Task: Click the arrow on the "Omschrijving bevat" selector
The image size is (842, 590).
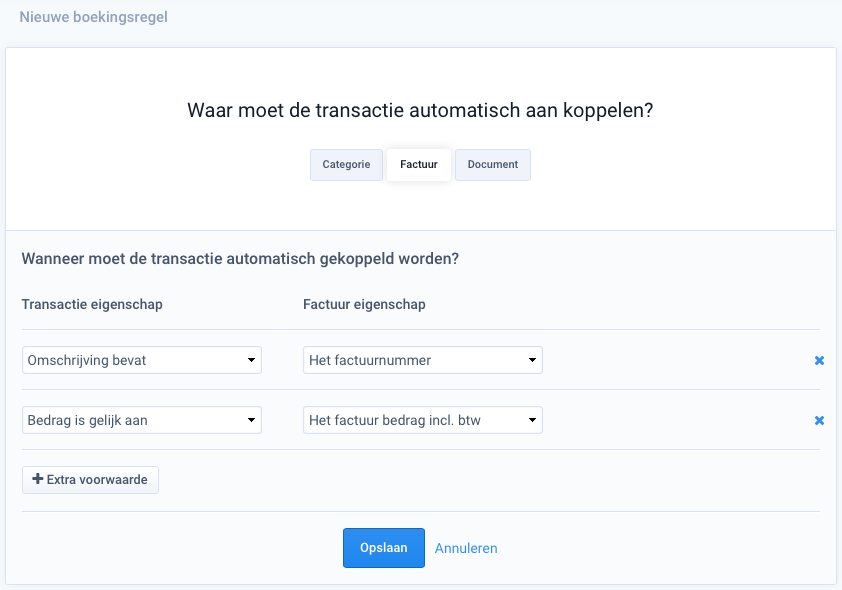Action: [250, 360]
